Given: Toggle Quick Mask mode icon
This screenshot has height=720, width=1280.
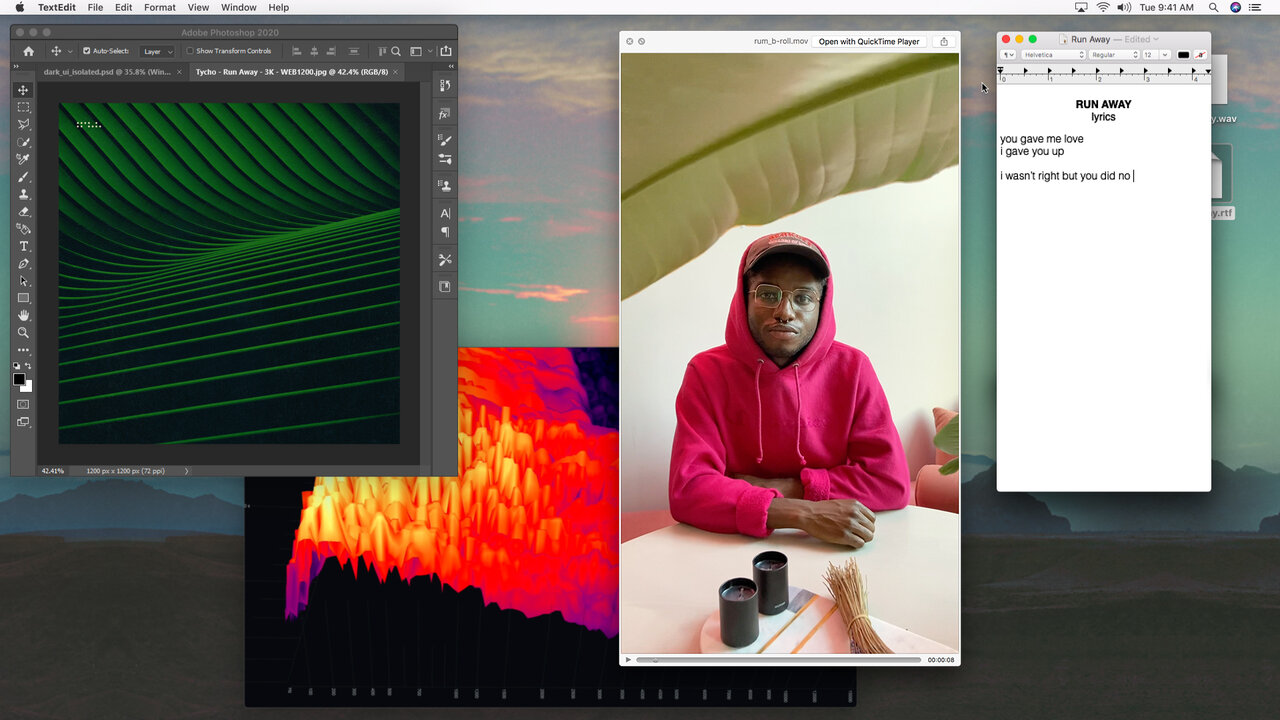Looking at the screenshot, I should tap(23, 404).
